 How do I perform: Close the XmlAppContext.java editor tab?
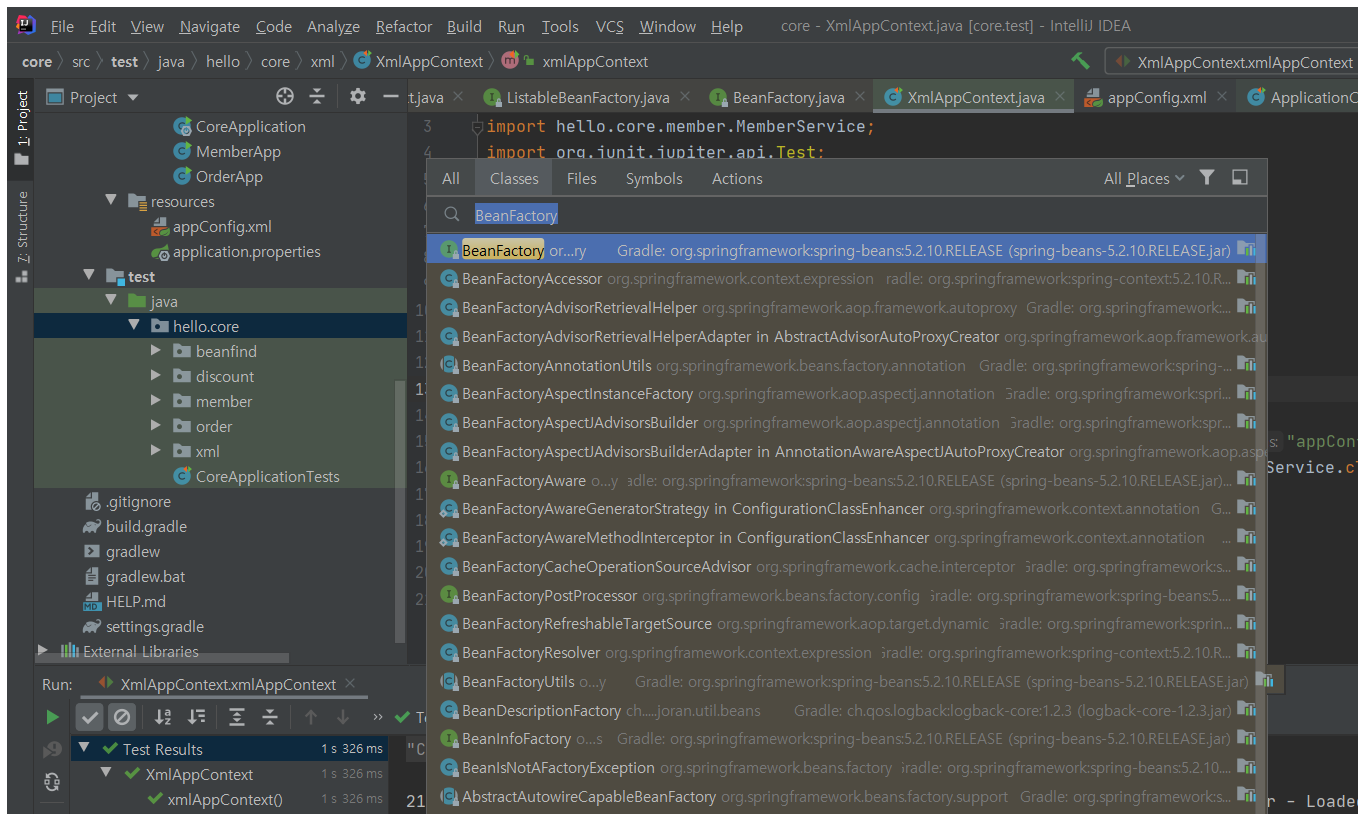1060,98
